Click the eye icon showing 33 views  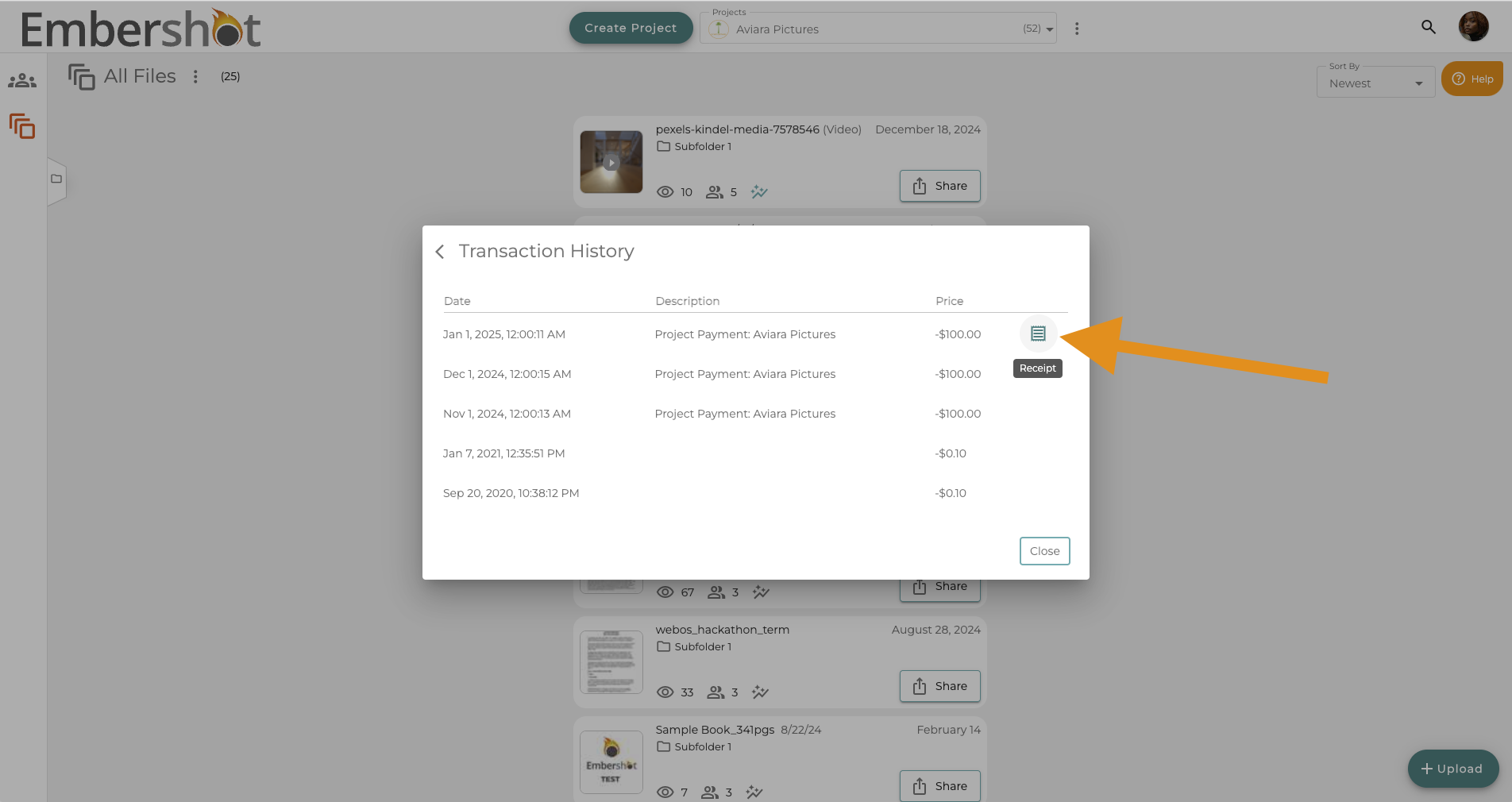pos(665,692)
